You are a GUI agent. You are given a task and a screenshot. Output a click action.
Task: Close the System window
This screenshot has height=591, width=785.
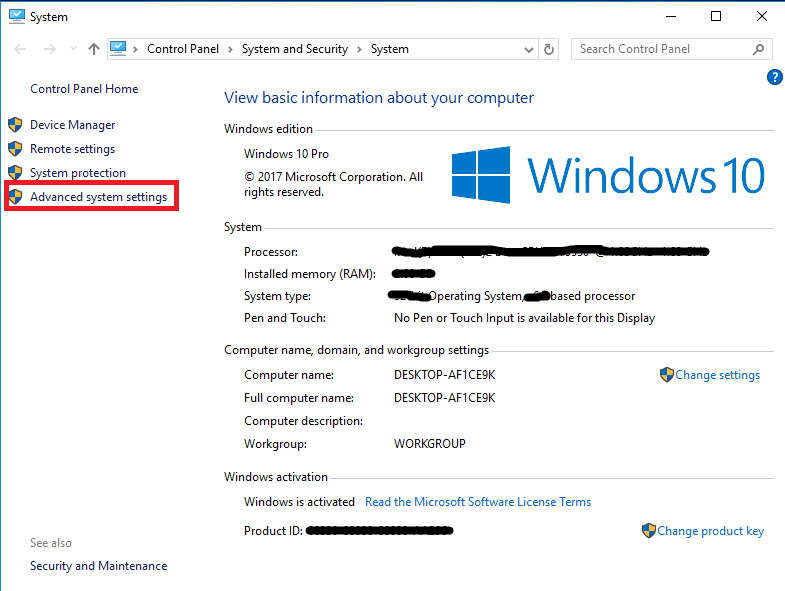tap(761, 17)
